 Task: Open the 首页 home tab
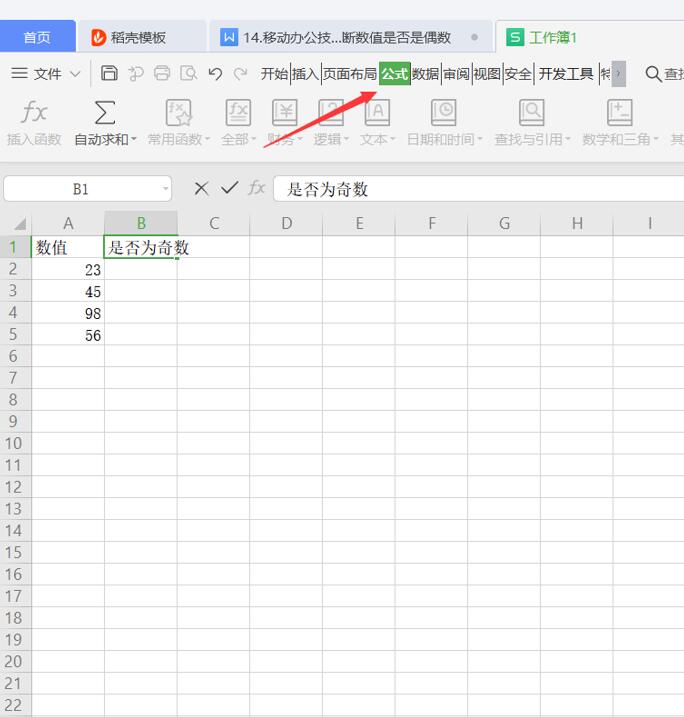[x=37, y=37]
